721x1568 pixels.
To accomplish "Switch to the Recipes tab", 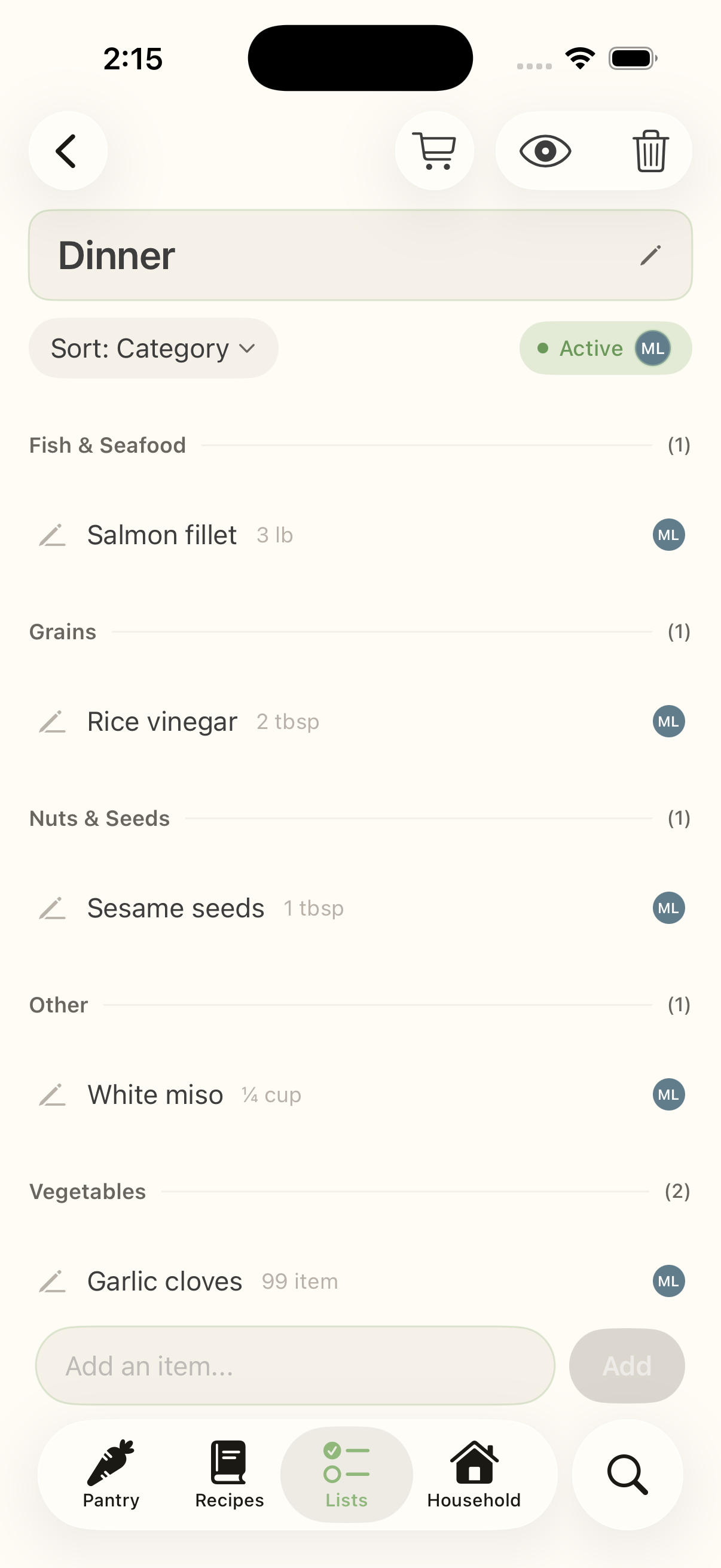I will point(230,1474).
